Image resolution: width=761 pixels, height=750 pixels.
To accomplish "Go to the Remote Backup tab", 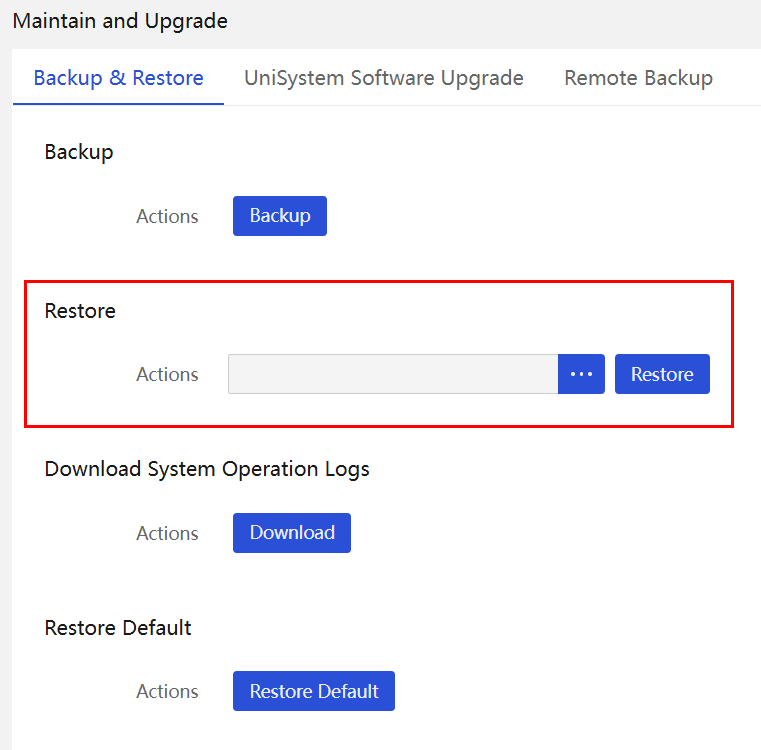I will (638, 78).
